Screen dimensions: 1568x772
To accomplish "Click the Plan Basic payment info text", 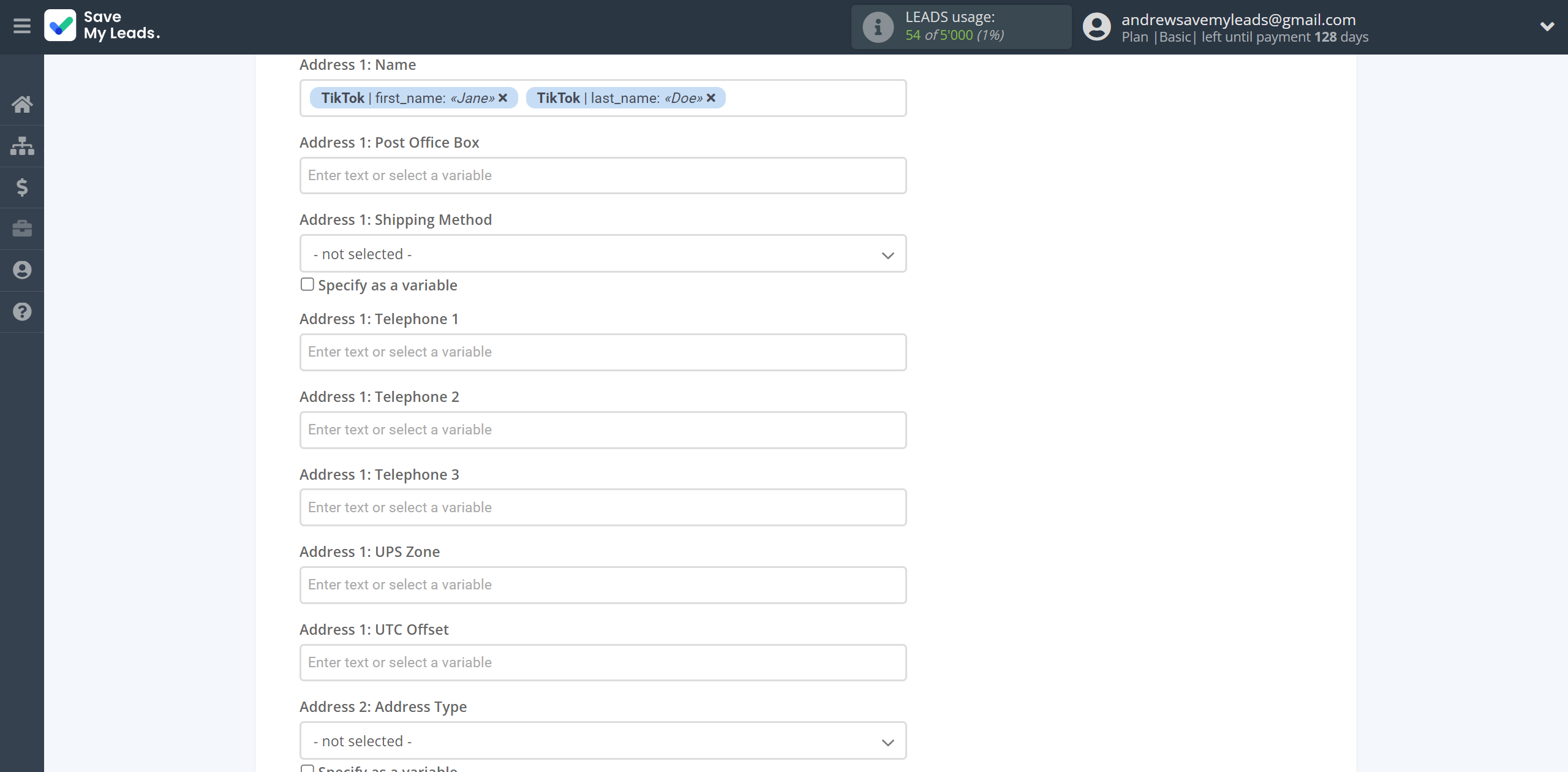I will click(1245, 37).
